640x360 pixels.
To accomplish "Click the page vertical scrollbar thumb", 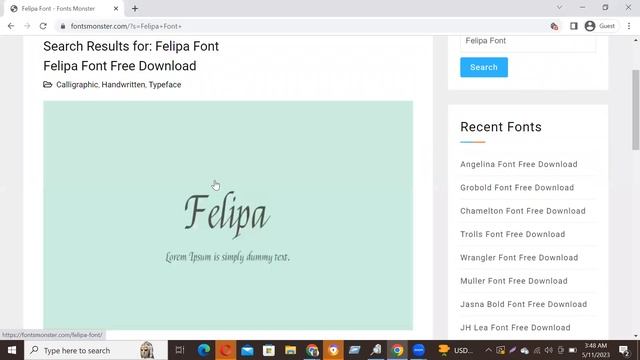I will [x=636, y=110].
